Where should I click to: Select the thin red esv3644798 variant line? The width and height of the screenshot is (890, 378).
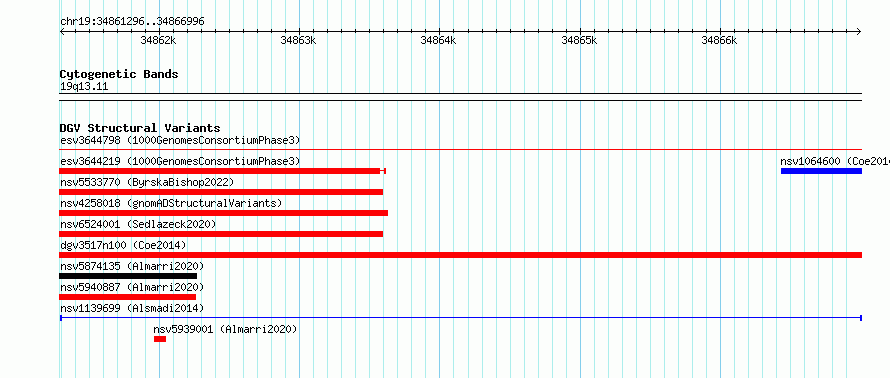[x=460, y=150]
